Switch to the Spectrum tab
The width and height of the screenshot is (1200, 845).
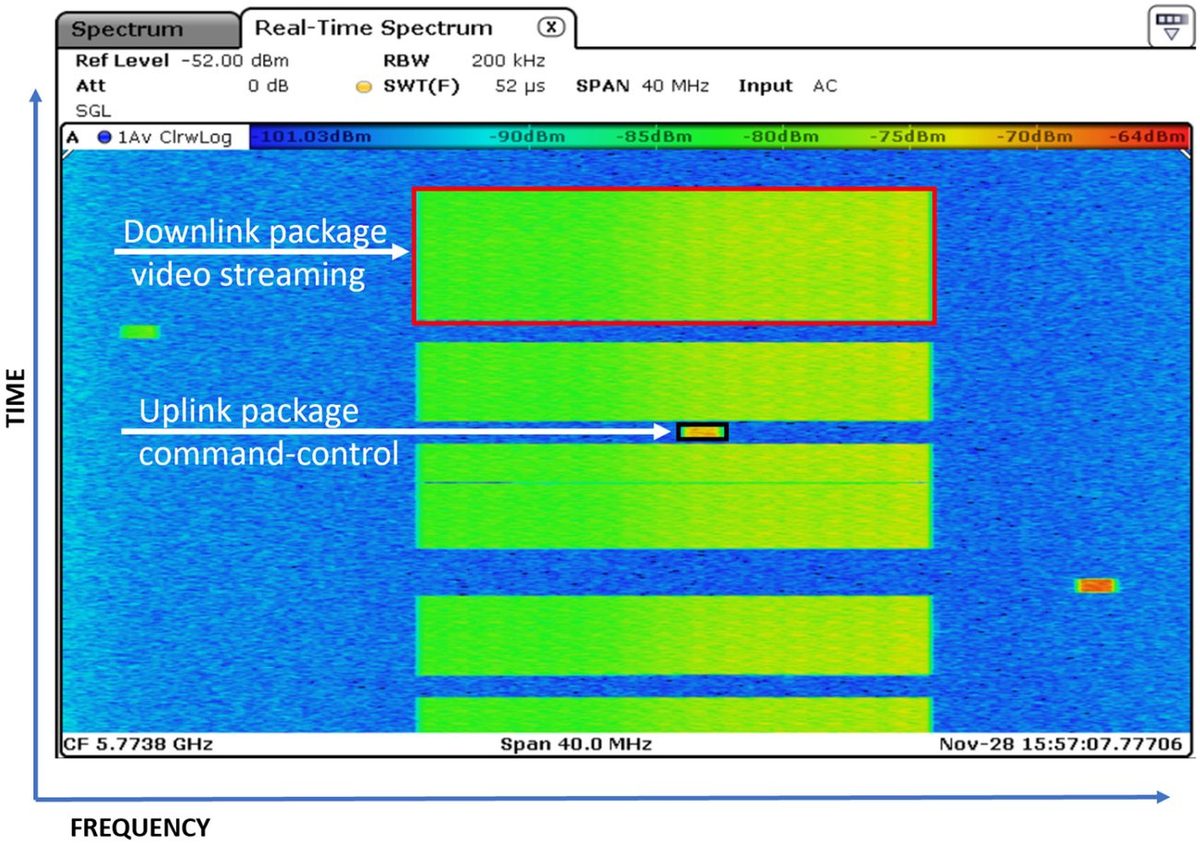[x=126, y=30]
